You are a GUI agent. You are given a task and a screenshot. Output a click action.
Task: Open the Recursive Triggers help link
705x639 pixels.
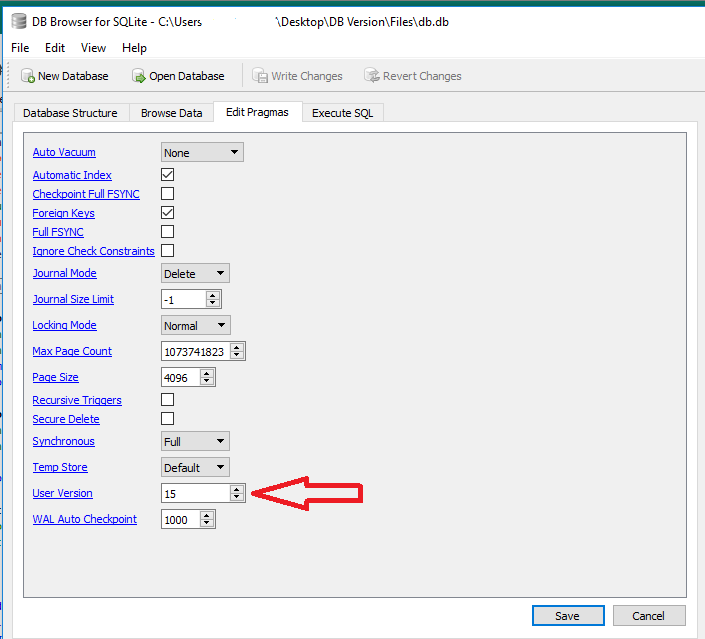click(77, 400)
